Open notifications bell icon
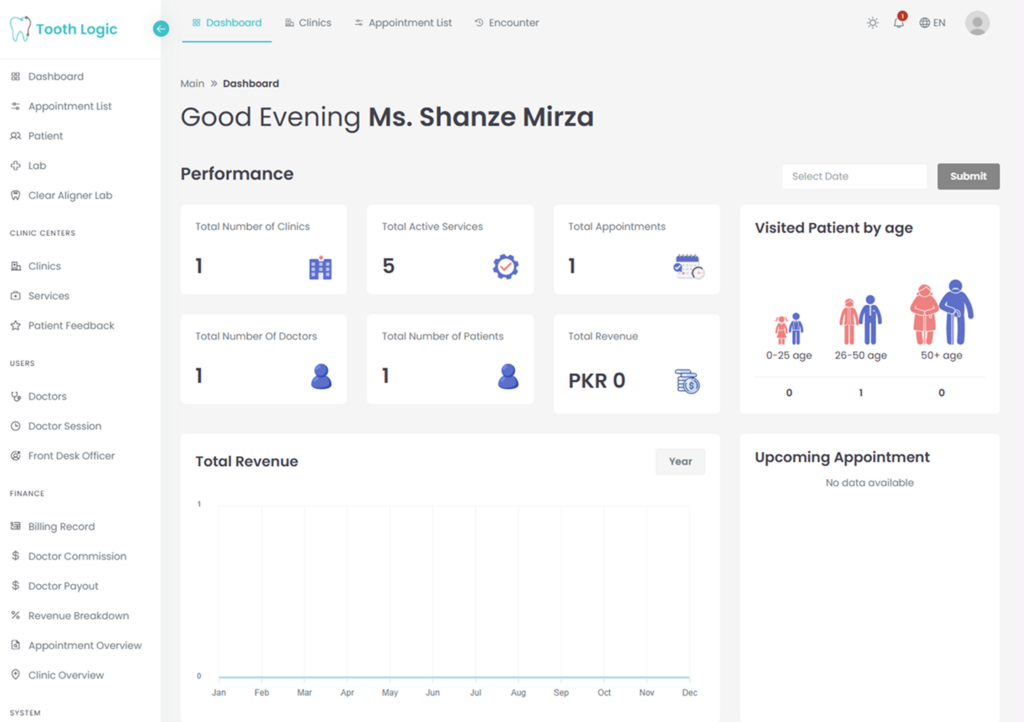Image resolution: width=1024 pixels, height=722 pixels. point(899,23)
